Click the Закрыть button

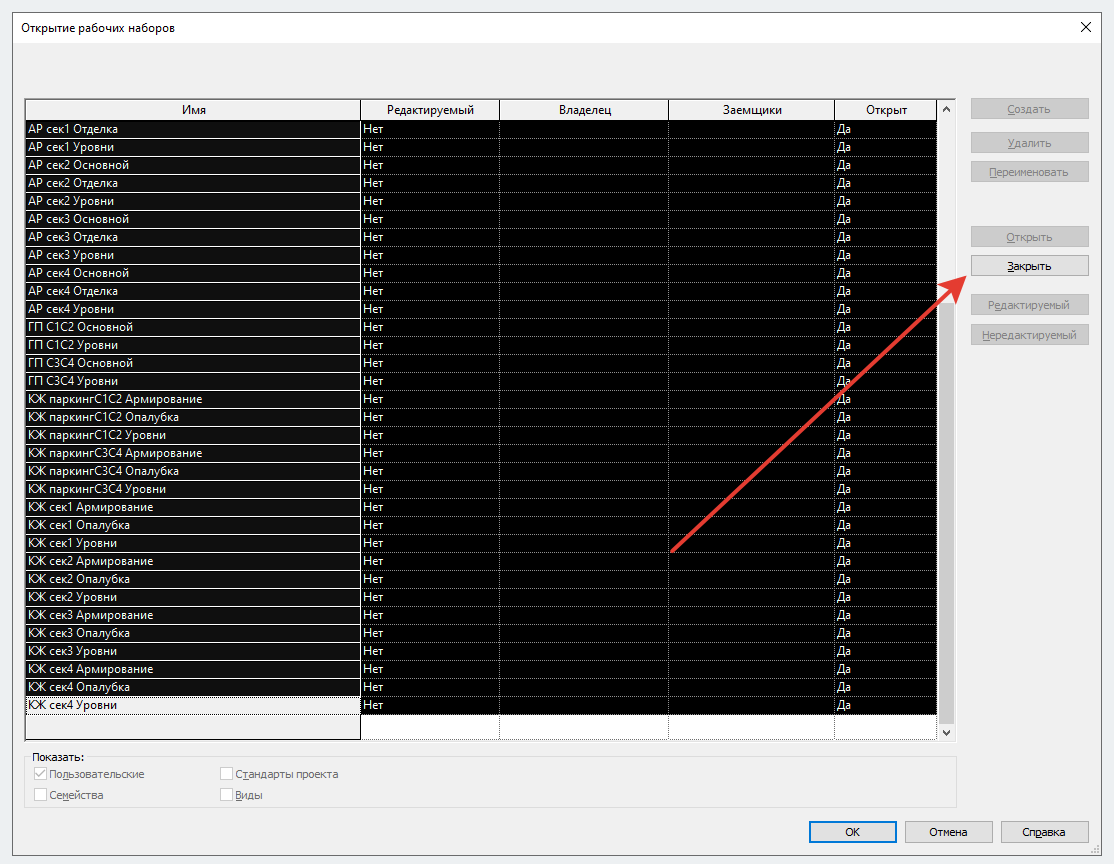[x=1029, y=266]
